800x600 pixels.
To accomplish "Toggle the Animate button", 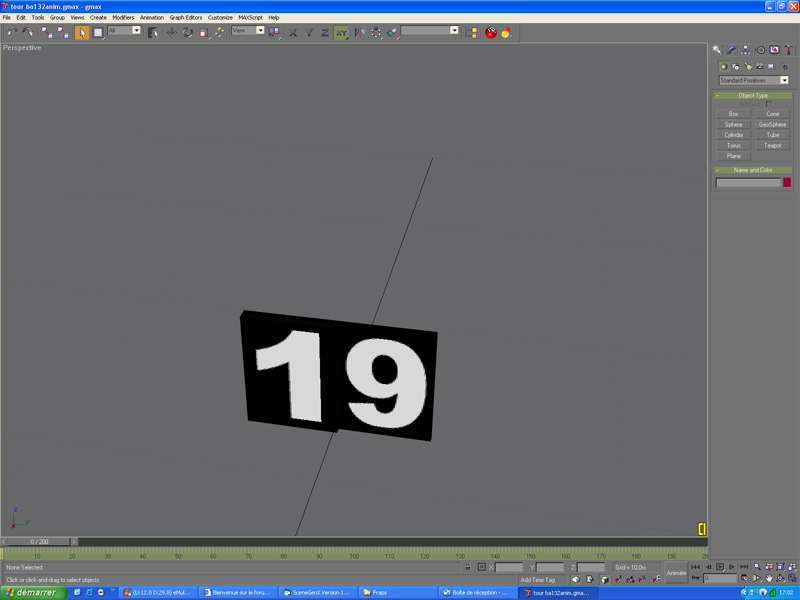I will tap(677, 573).
